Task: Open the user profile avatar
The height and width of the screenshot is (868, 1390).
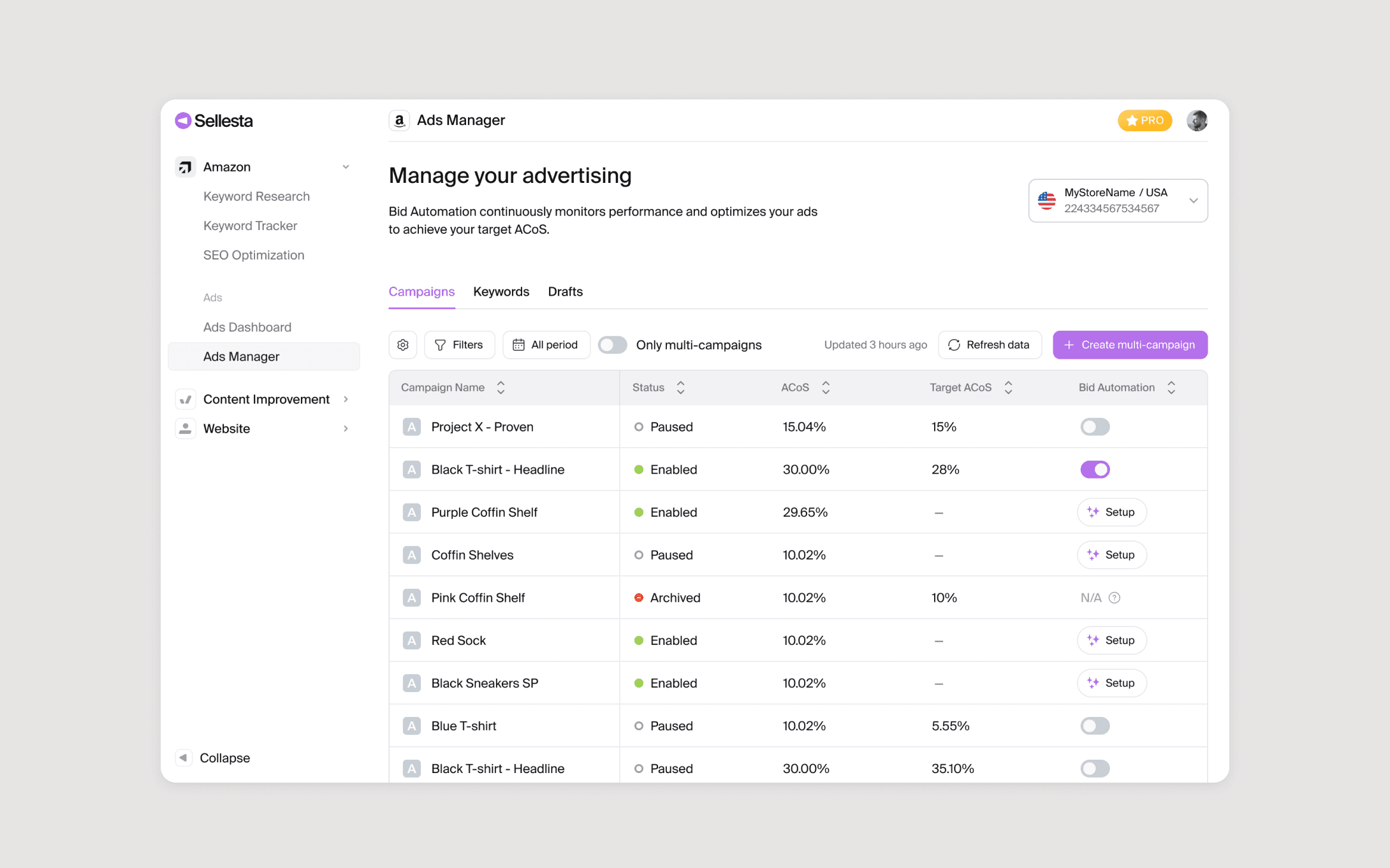Action: tap(1196, 120)
